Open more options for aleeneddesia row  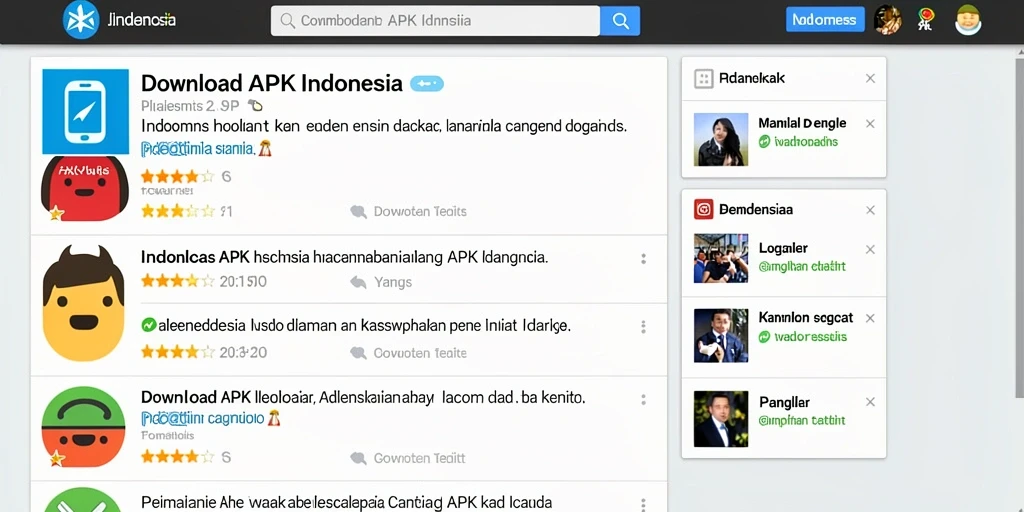[643, 327]
